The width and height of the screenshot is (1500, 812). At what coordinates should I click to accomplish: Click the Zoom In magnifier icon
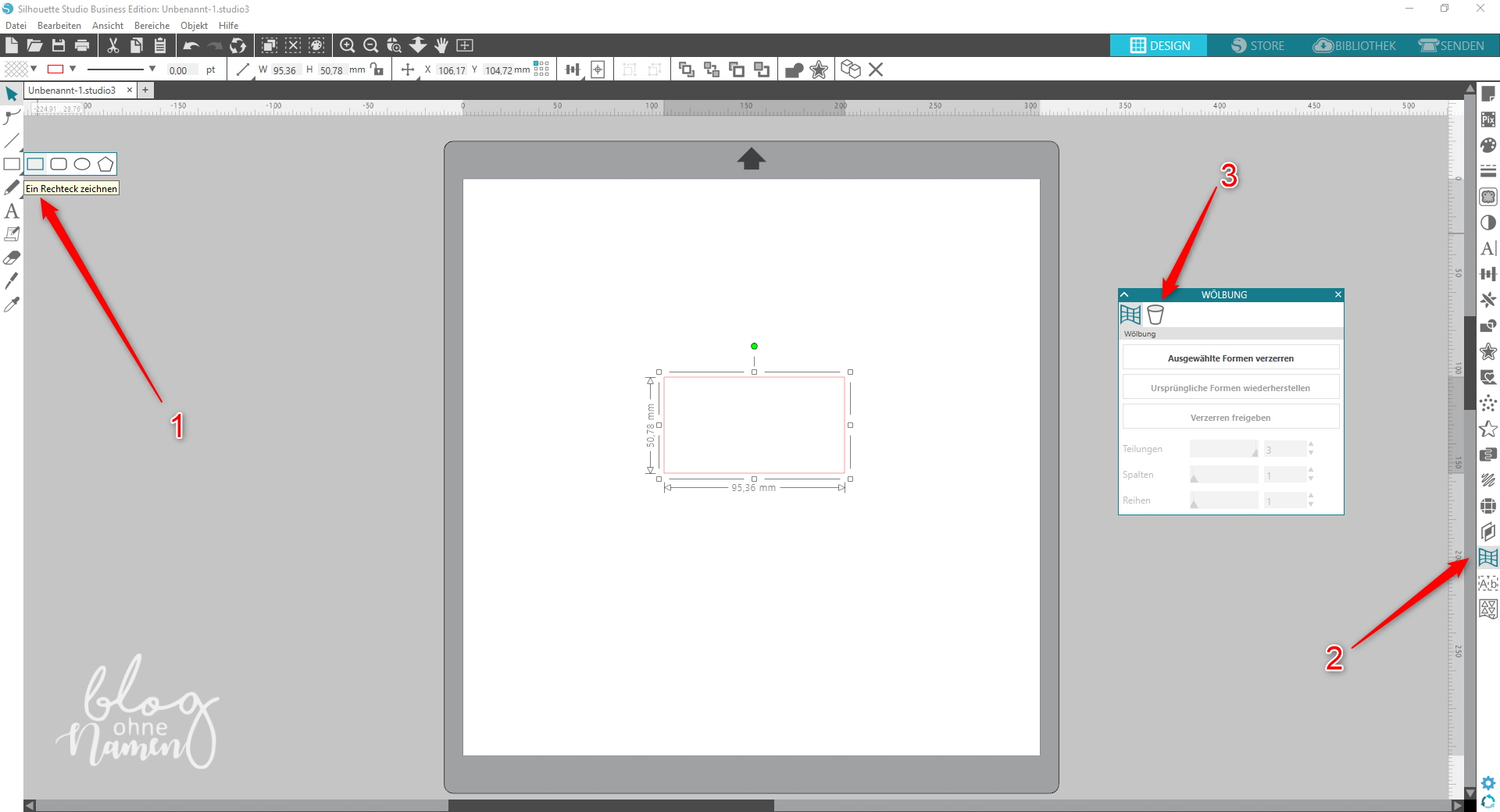[348, 45]
